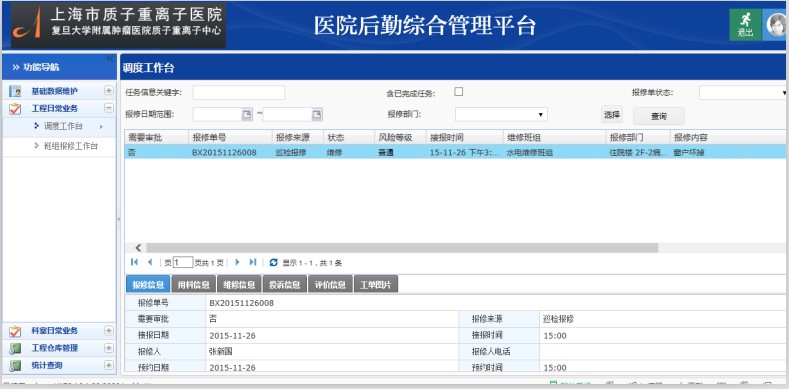Click the green 退出 exit icon

coord(745,25)
